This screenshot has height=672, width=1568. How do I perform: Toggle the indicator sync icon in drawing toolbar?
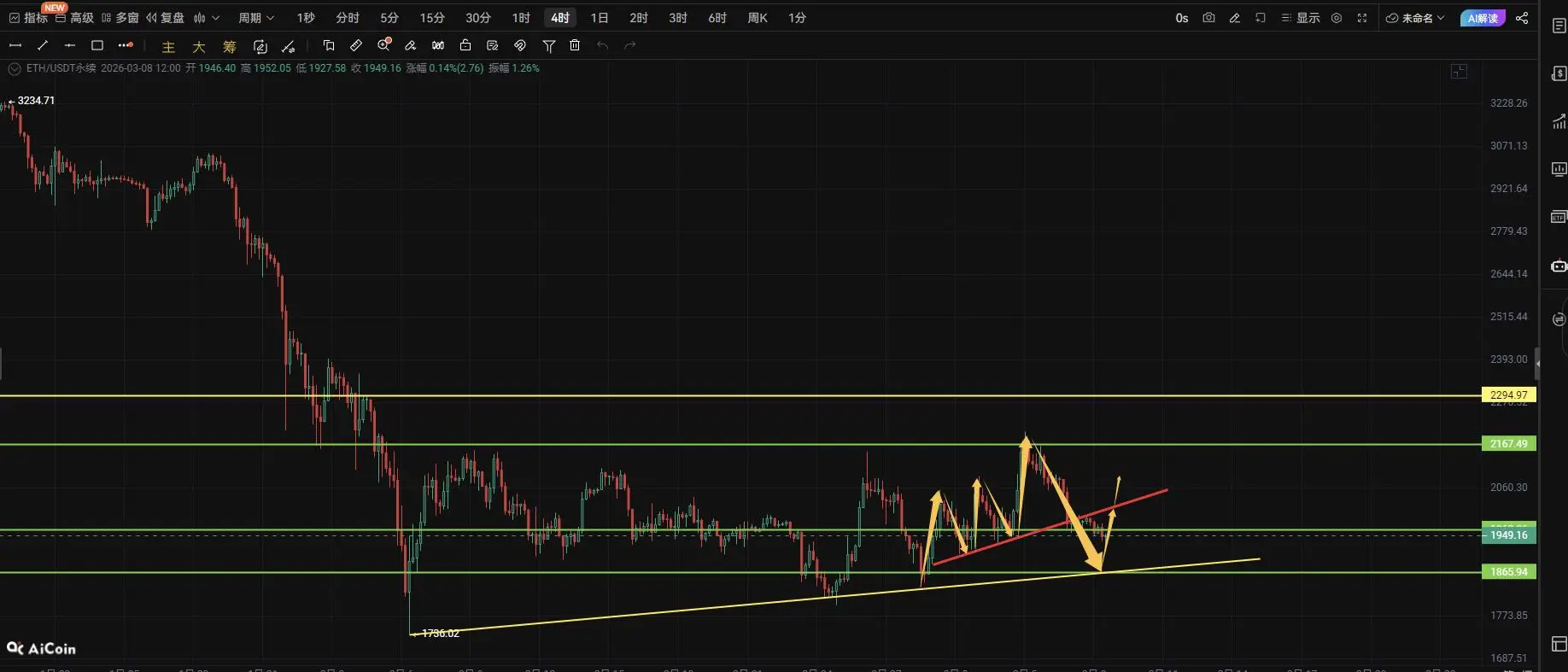pos(260,47)
